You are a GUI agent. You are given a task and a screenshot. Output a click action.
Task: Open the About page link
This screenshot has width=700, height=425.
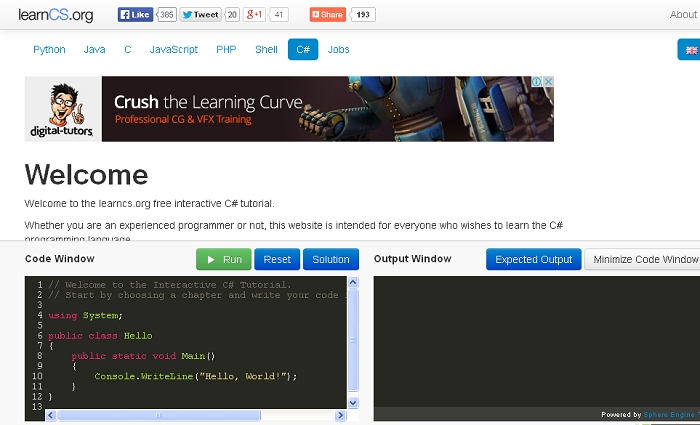(x=683, y=15)
